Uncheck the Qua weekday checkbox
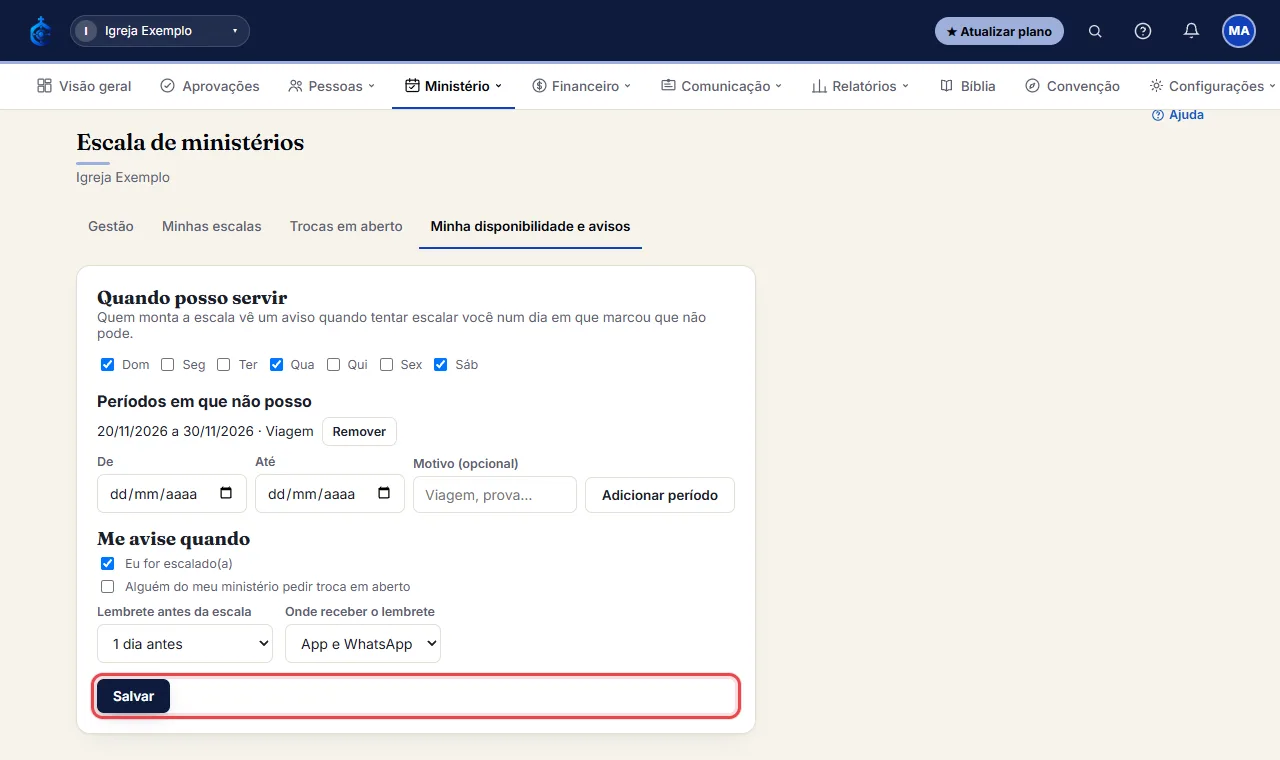1280x760 pixels. (x=277, y=365)
